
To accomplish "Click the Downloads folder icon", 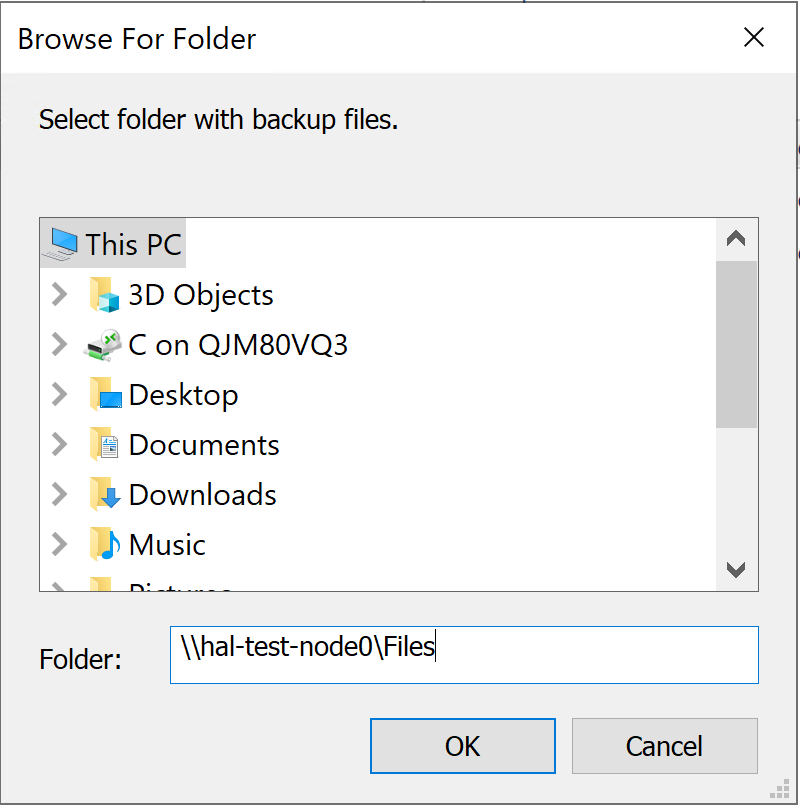I will (106, 495).
